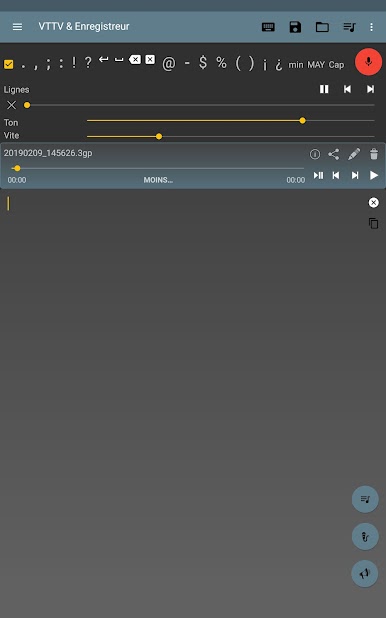Open the three-dot overflow menu
The image size is (386, 618).
pyautogui.click(x=371, y=27)
